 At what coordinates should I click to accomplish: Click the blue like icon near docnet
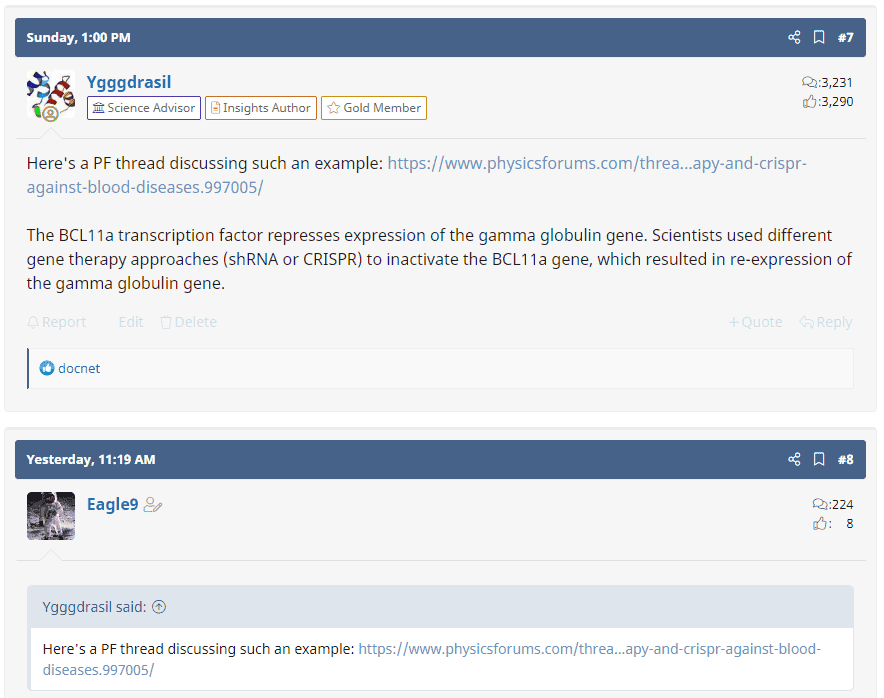click(x=47, y=368)
